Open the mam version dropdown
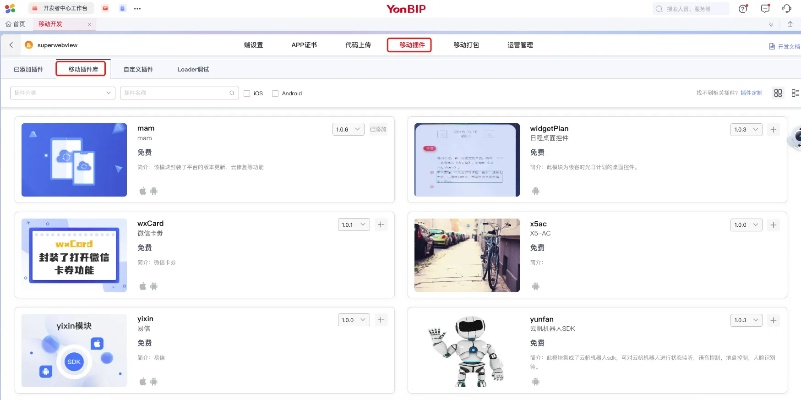This screenshot has height=400, width=801. [x=348, y=129]
